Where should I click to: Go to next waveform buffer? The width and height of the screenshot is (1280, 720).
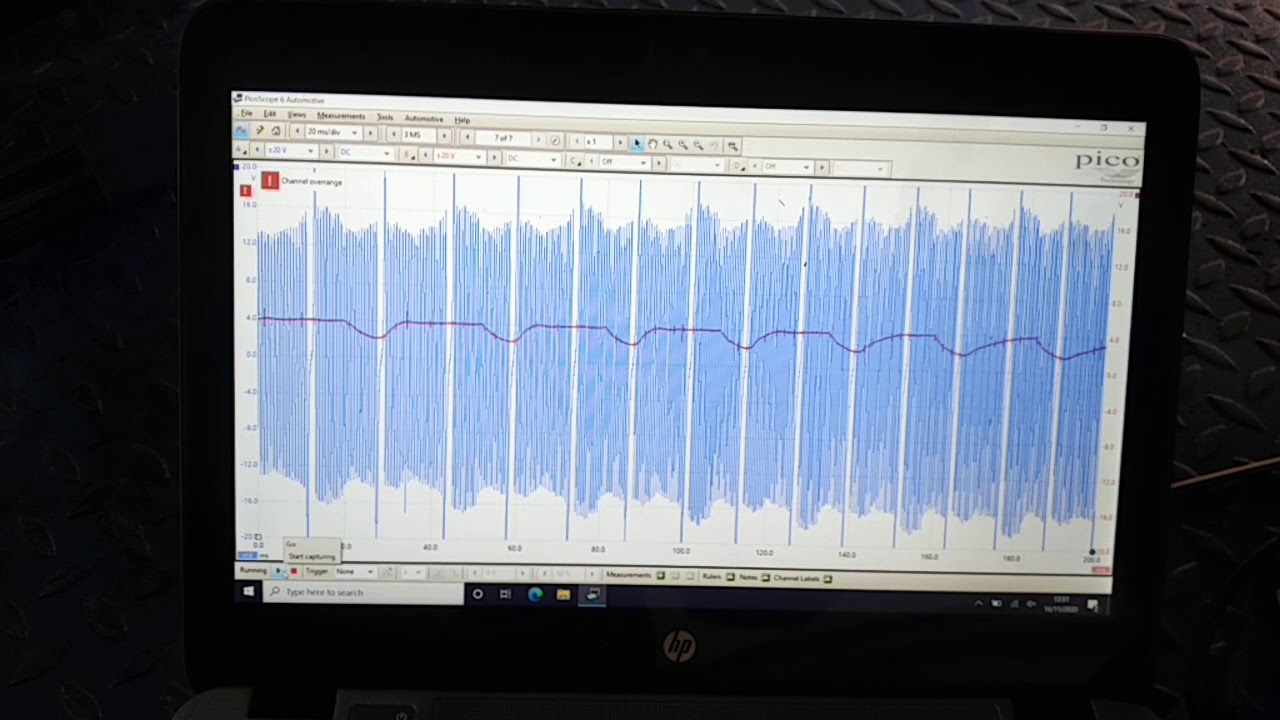[x=538, y=138]
